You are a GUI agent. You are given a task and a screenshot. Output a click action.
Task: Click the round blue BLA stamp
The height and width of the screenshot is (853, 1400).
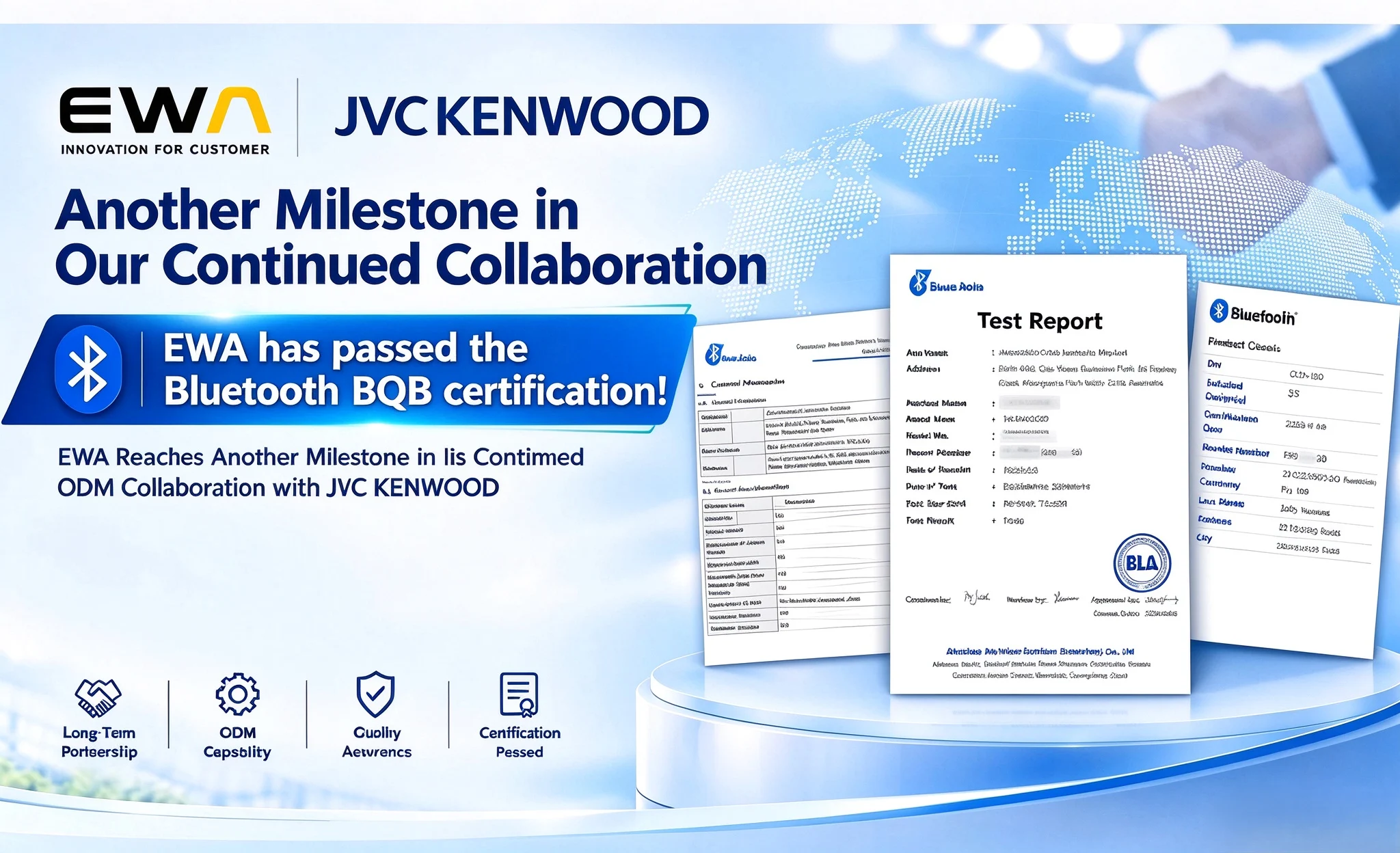(x=1142, y=563)
